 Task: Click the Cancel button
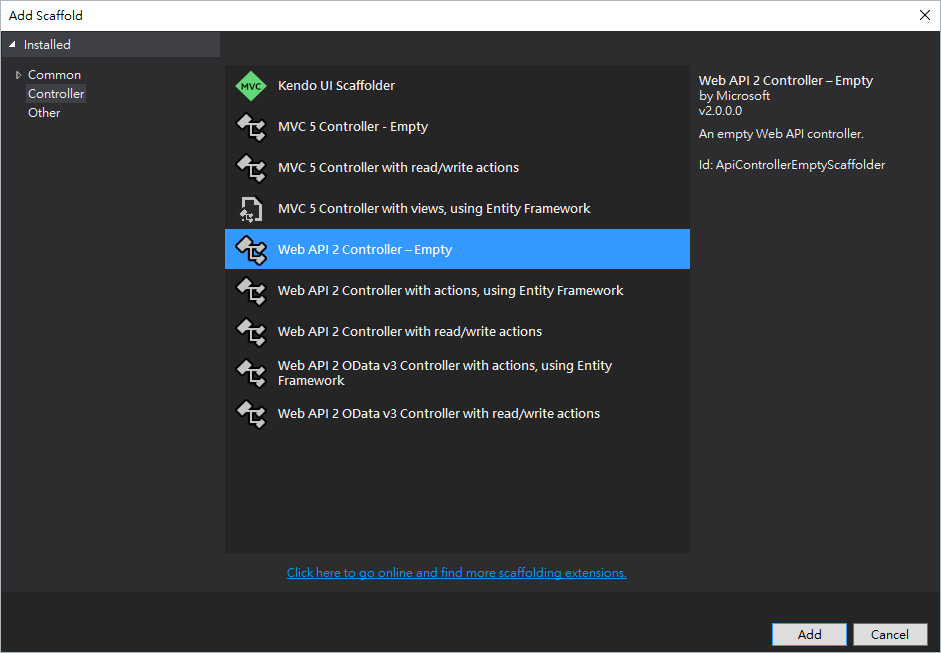coord(890,634)
